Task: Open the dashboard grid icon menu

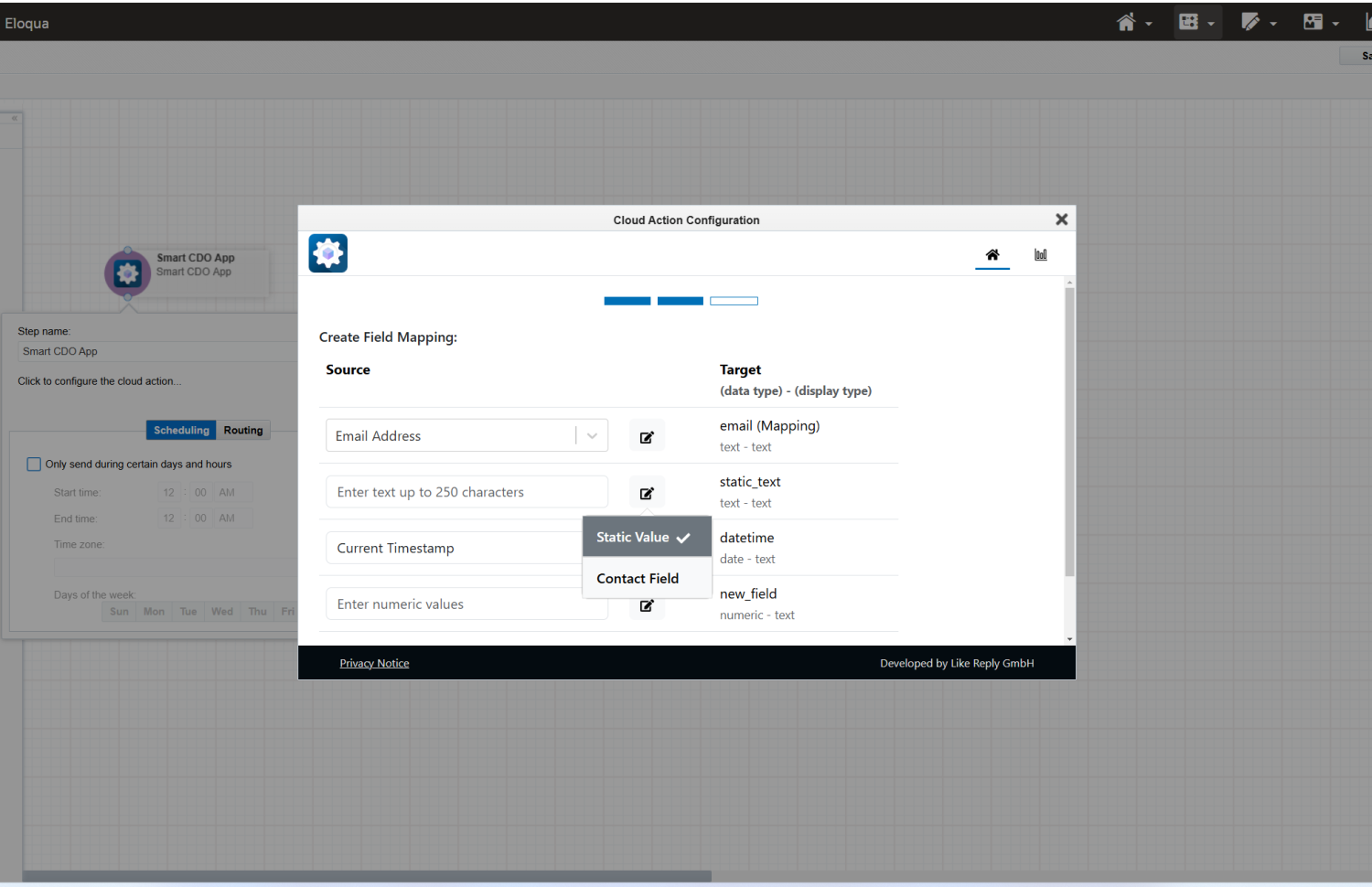Action: point(1196,22)
